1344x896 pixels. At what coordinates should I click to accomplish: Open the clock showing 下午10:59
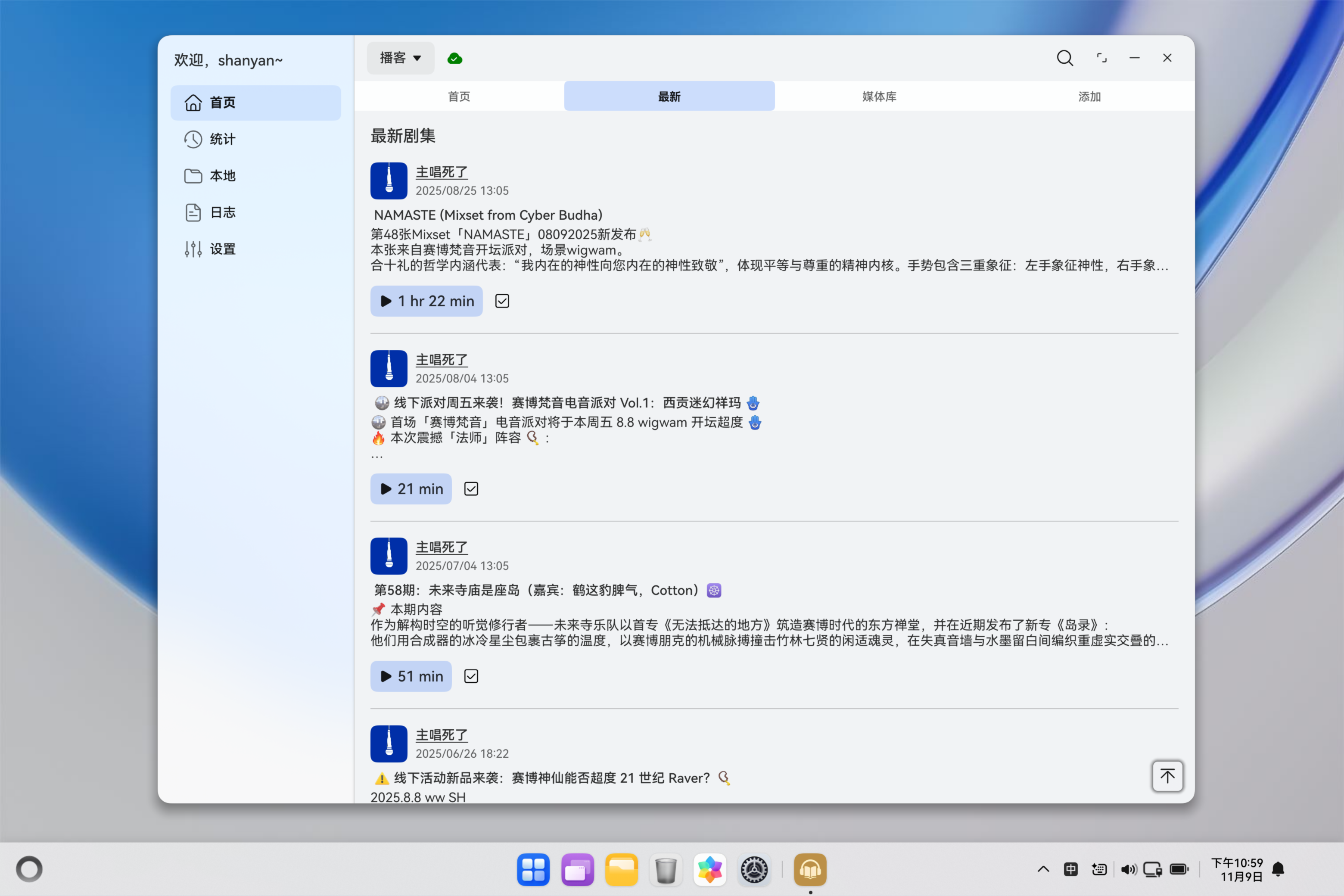coord(1237,869)
